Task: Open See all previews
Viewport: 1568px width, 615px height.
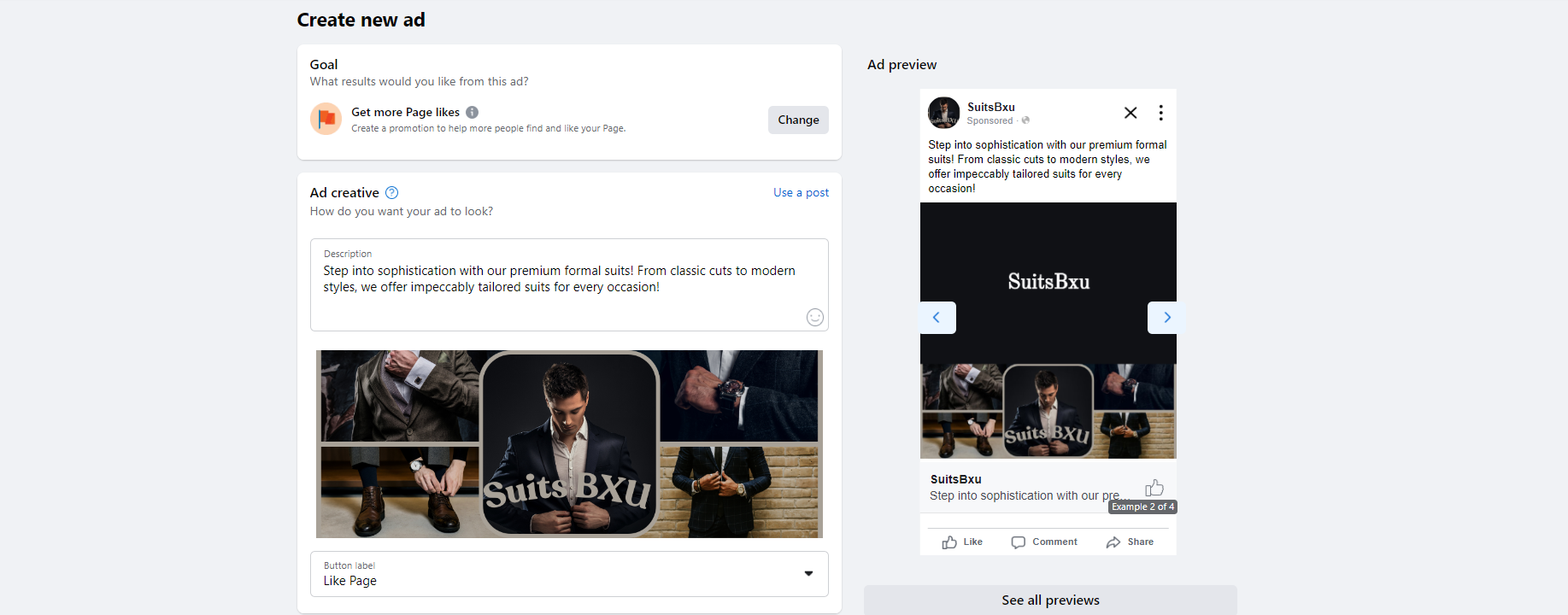Action: (x=1050, y=600)
